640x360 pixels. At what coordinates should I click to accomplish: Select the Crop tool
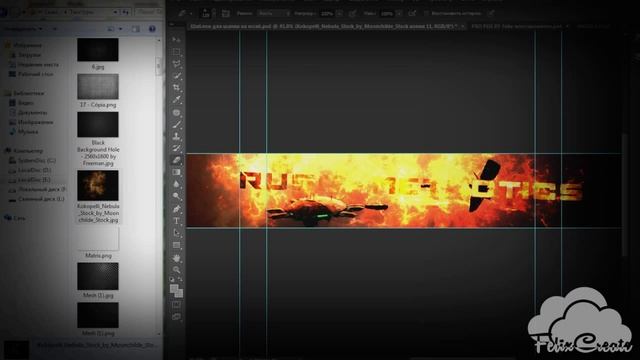176,88
